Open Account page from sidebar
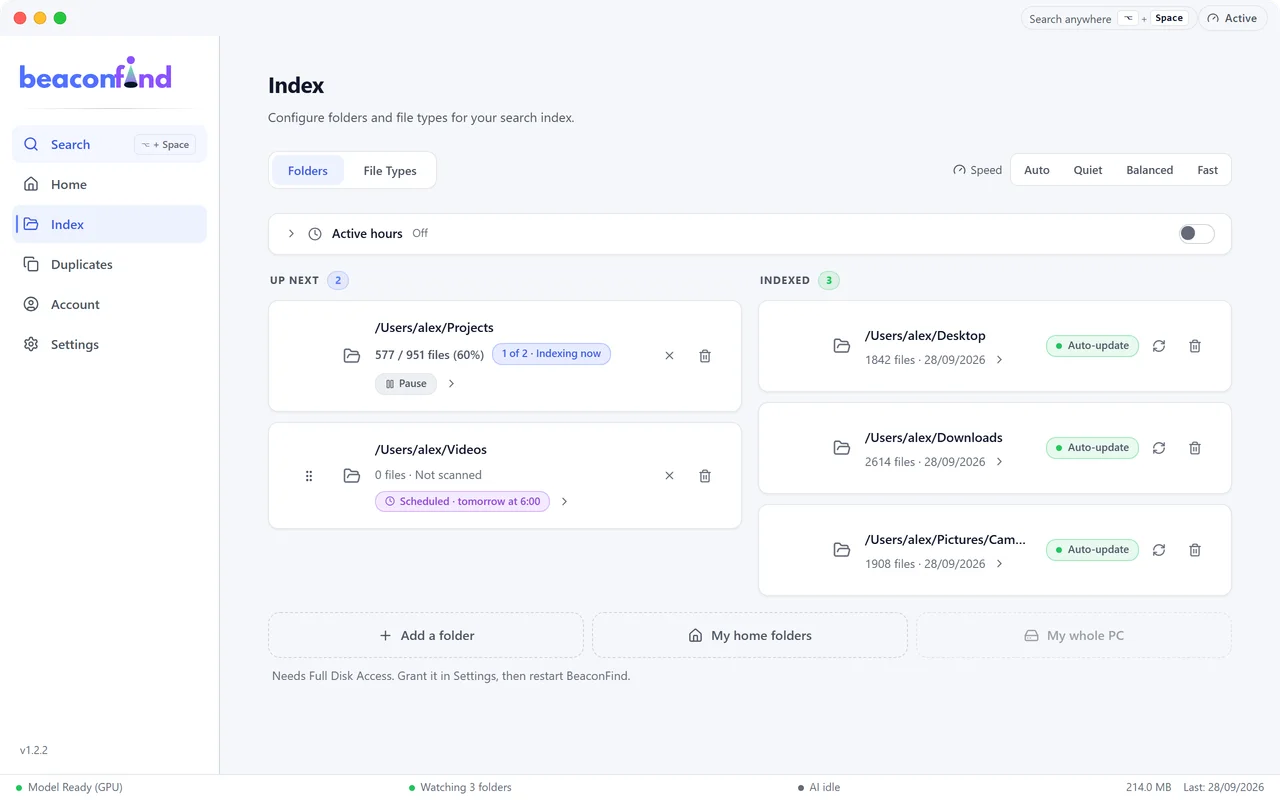This screenshot has height=800, width=1280. [x=110, y=305]
